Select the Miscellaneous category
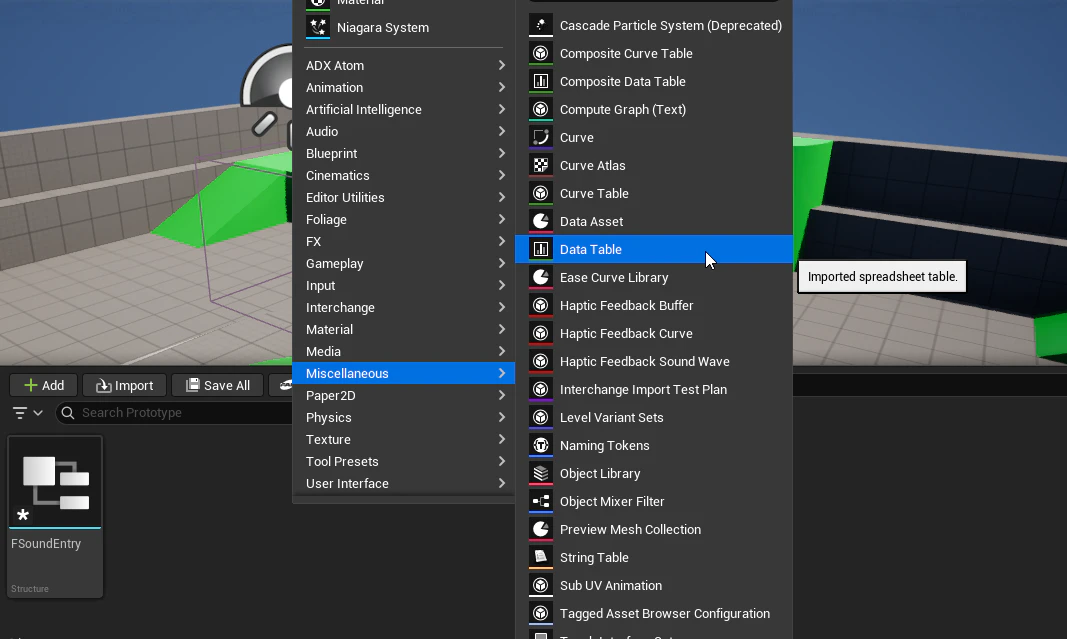Screen dimensions: 1067x639 [404, 373]
